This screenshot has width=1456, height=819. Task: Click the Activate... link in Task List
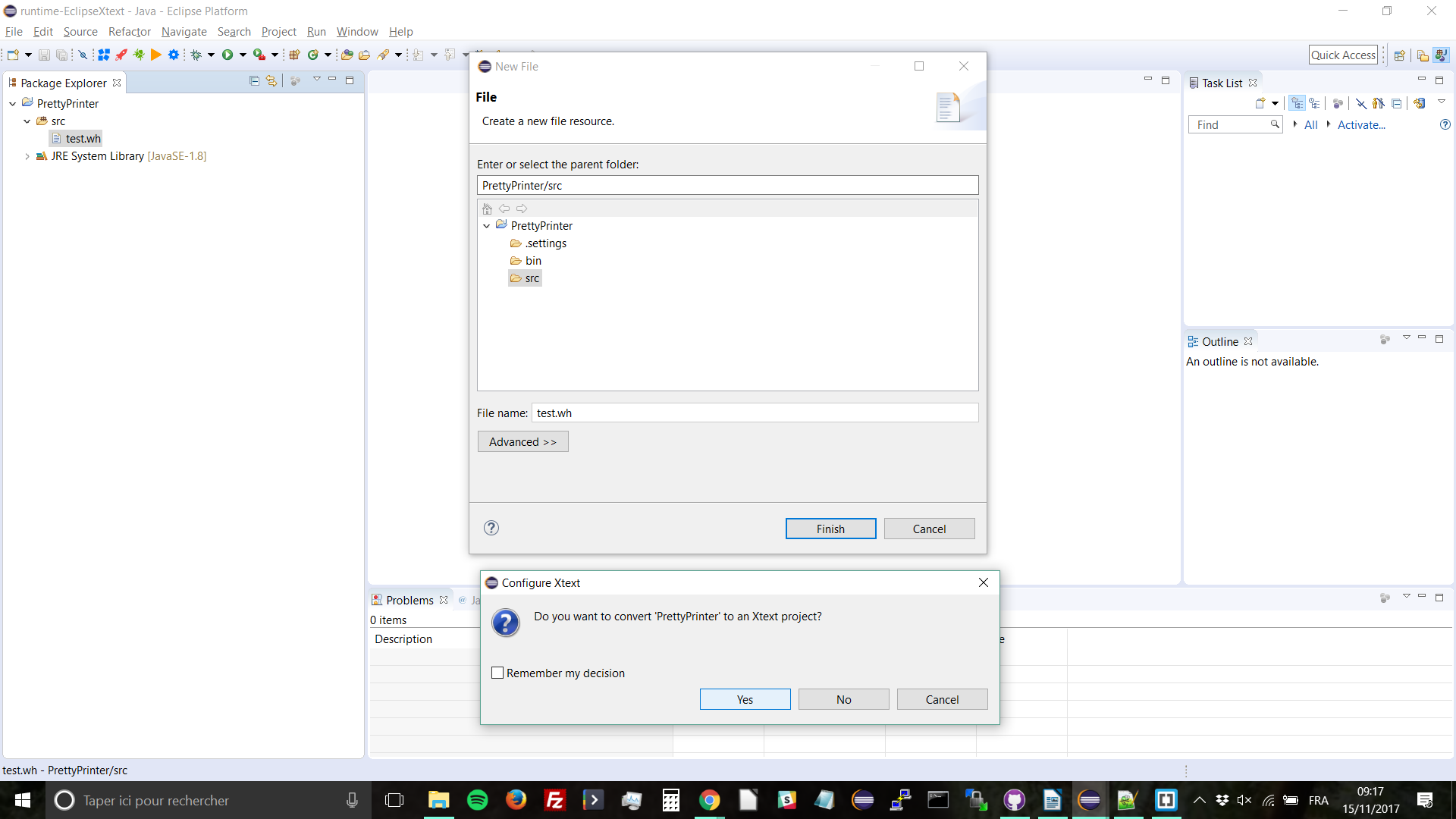(1361, 125)
